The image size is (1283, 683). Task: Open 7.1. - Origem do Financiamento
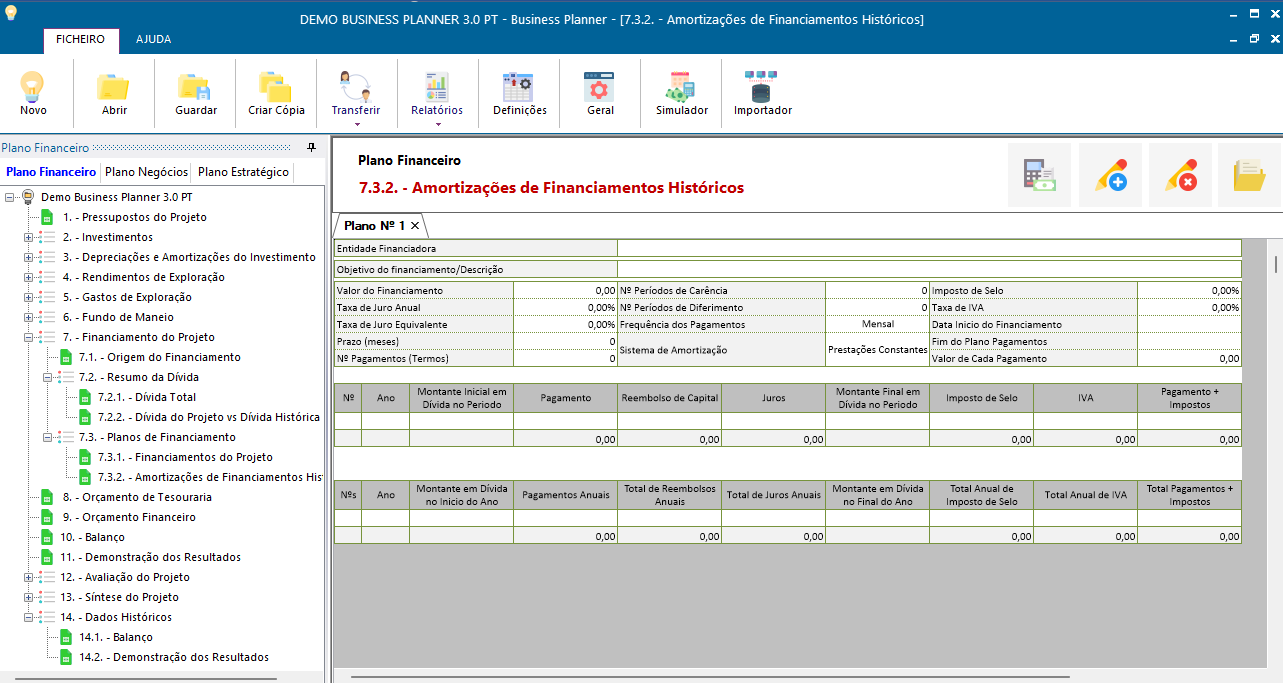click(x=159, y=357)
